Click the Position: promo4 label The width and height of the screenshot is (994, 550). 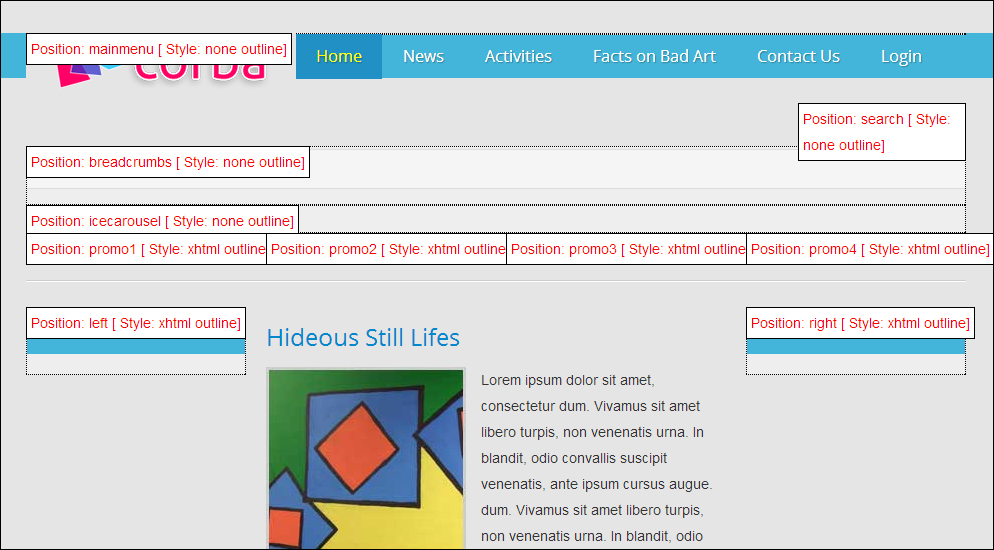pyautogui.click(x=869, y=249)
